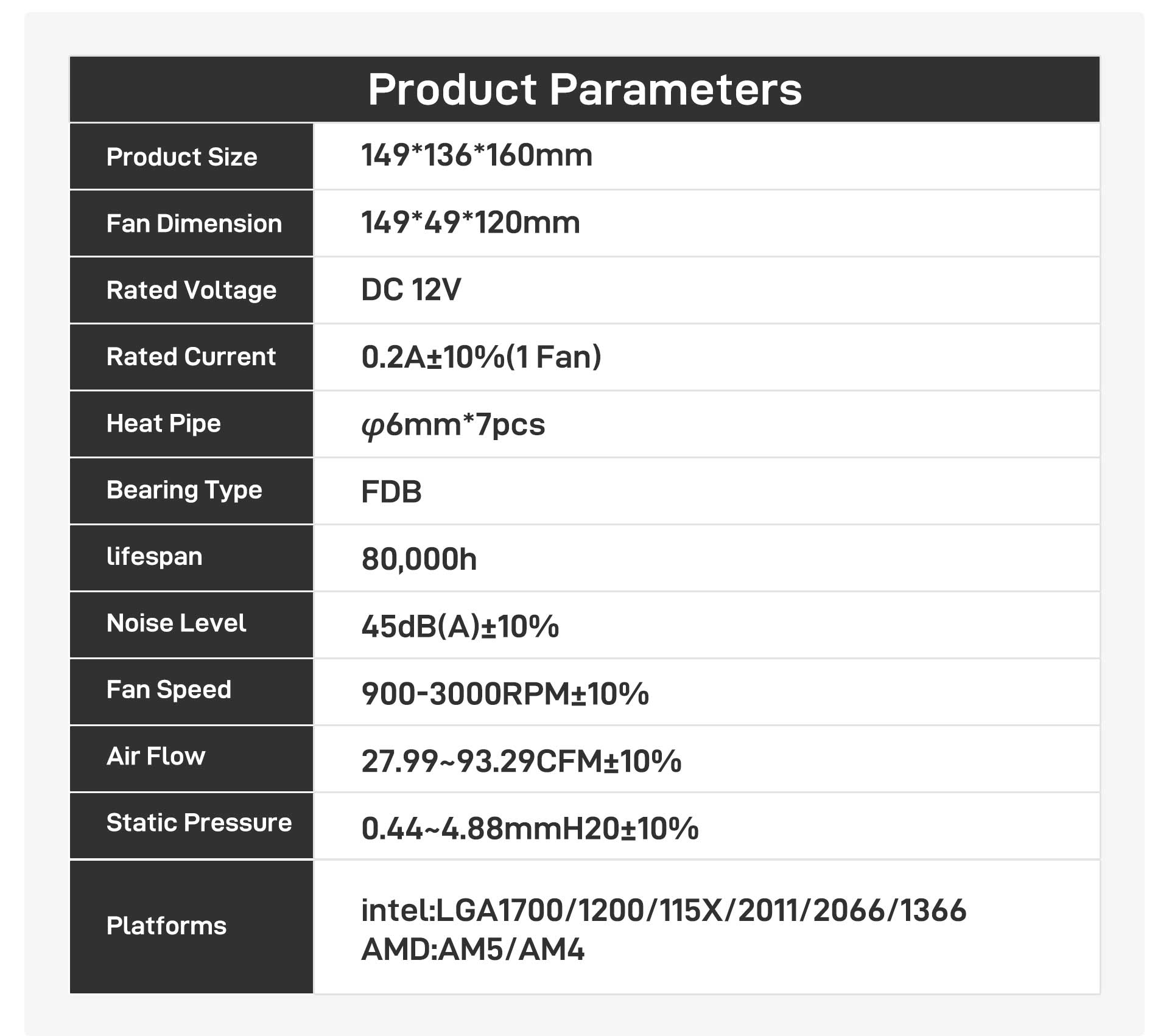Select the Heat Pipe label
Screen dimensions: 1169x1036
point(163,424)
